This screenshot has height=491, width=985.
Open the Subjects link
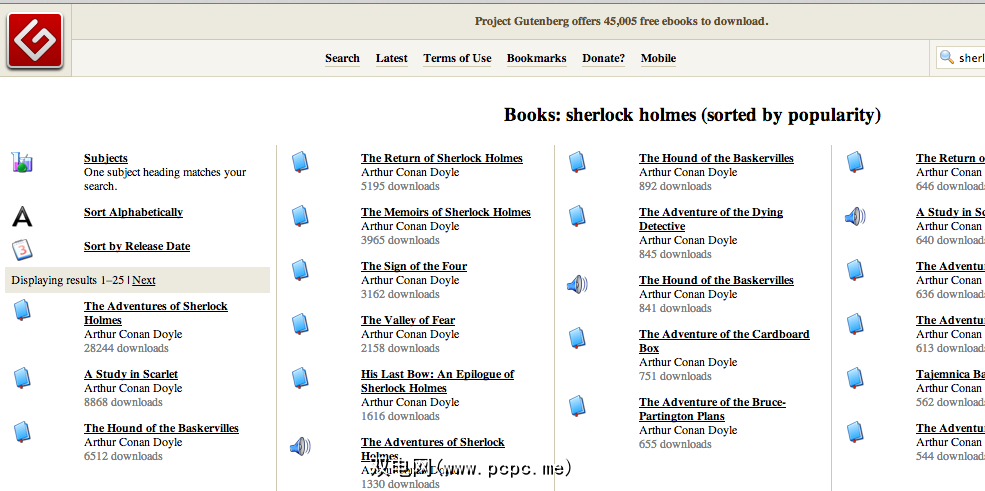[106, 158]
